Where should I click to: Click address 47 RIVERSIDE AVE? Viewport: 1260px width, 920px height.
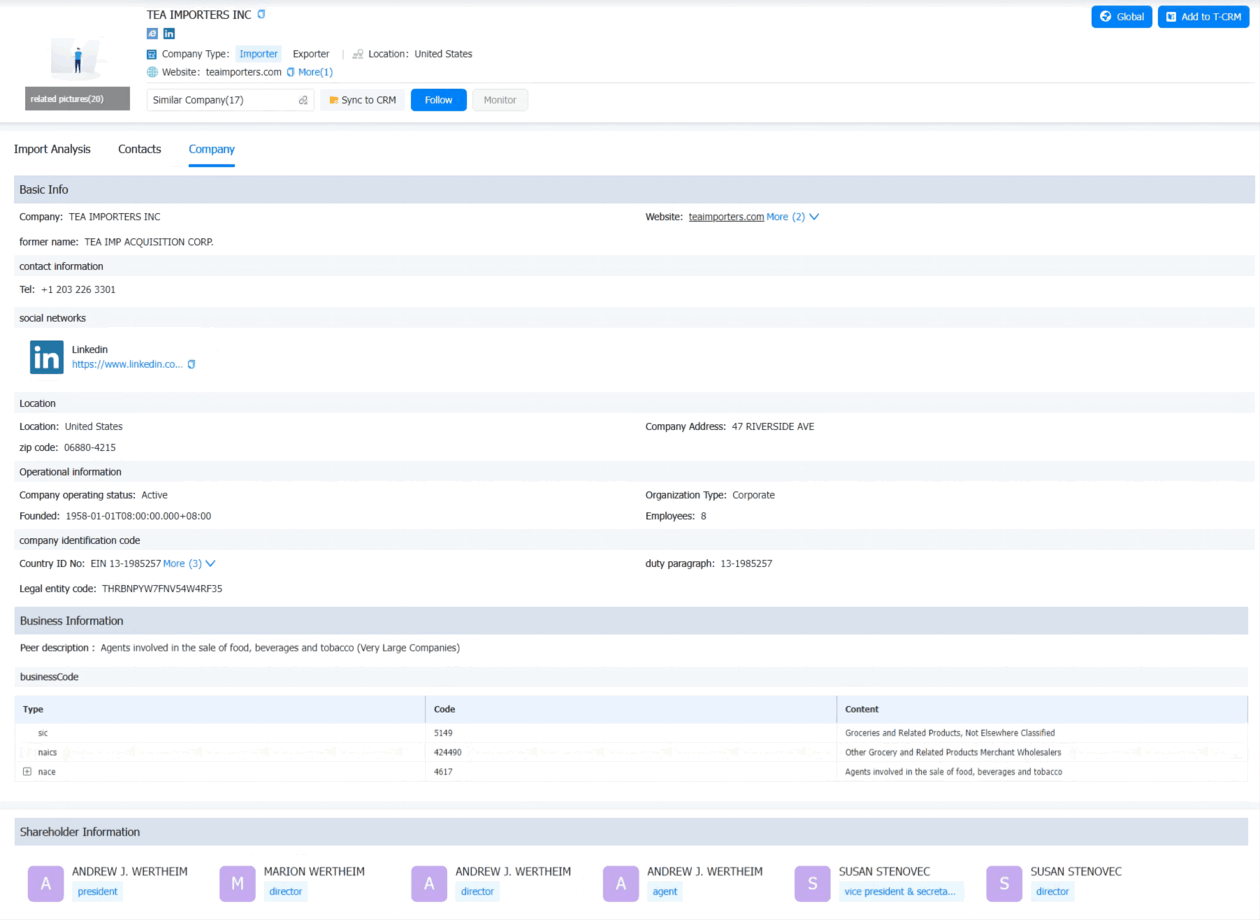click(773, 427)
